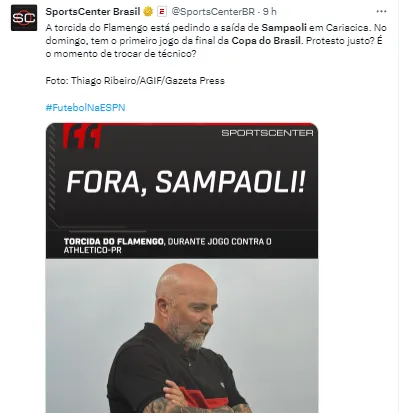The image size is (400, 413).
Task: Click the gold verified badge
Action: (148, 12)
